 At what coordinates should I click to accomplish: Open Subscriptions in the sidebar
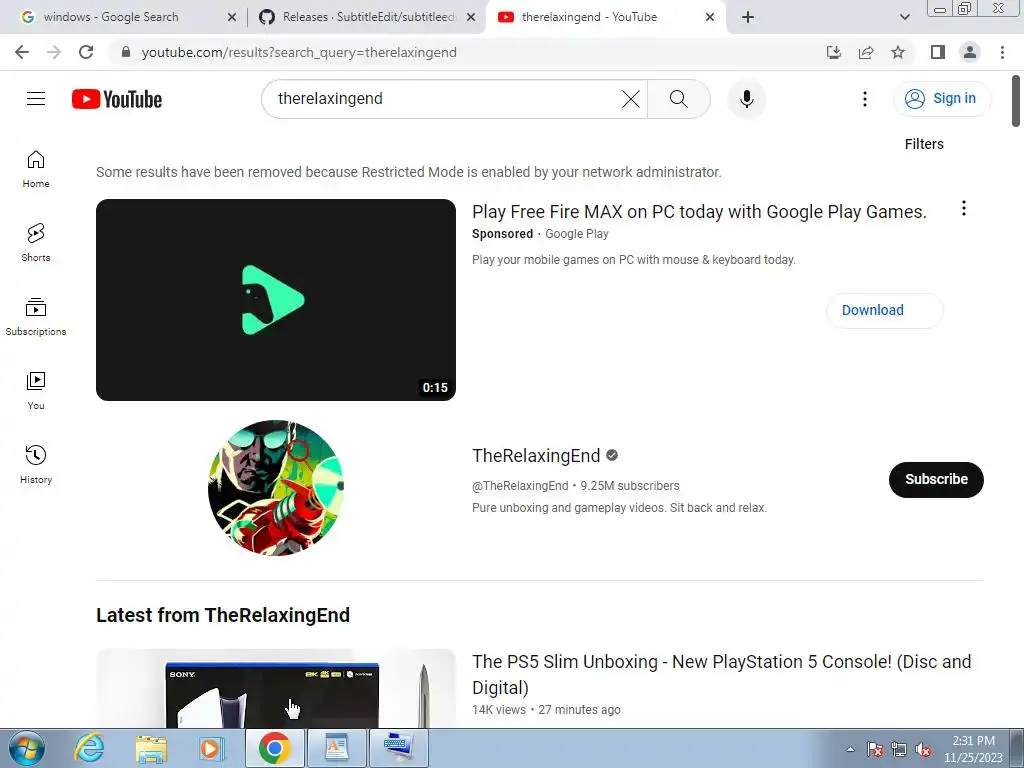(36, 317)
